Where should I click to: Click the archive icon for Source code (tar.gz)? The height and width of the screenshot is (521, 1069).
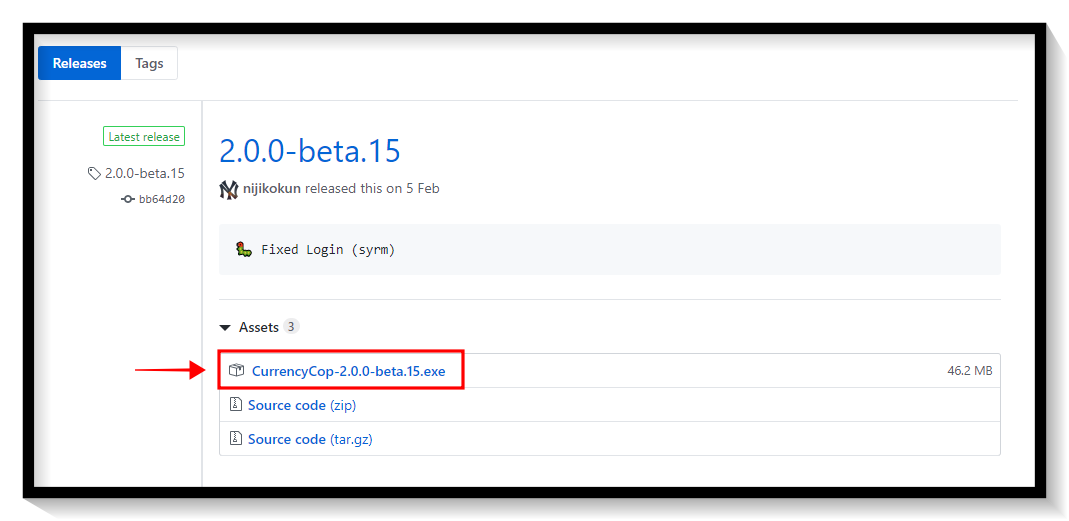pyautogui.click(x=235, y=438)
